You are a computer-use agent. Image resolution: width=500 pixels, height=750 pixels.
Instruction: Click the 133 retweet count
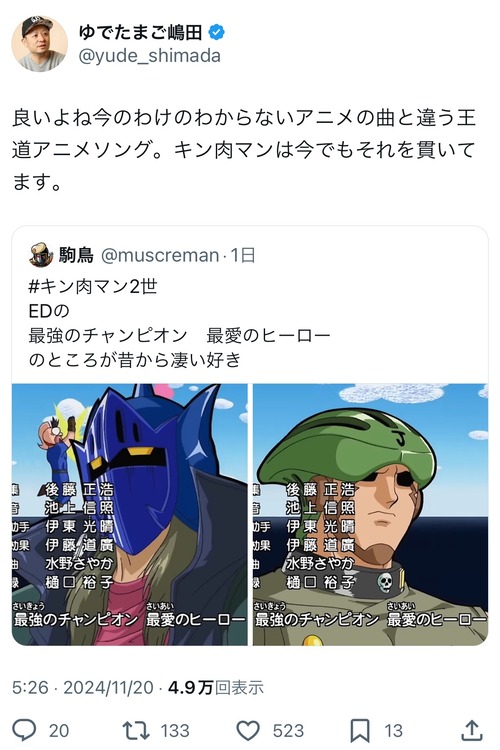point(175,731)
